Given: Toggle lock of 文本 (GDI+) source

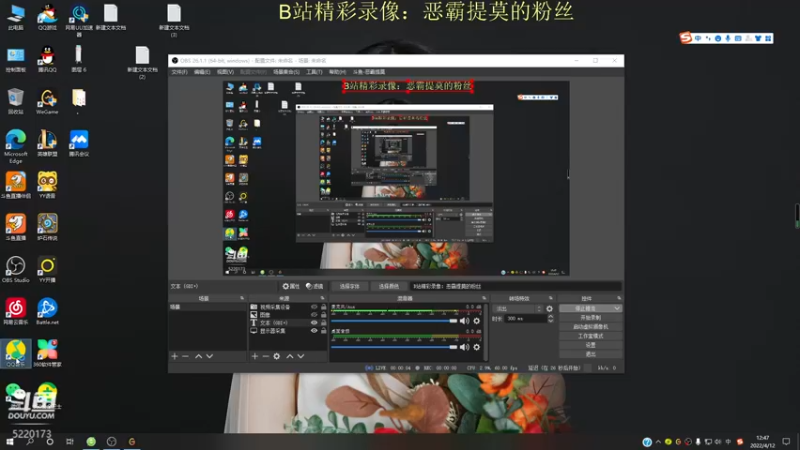Looking at the screenshot, I should click(x=323, y=322).
